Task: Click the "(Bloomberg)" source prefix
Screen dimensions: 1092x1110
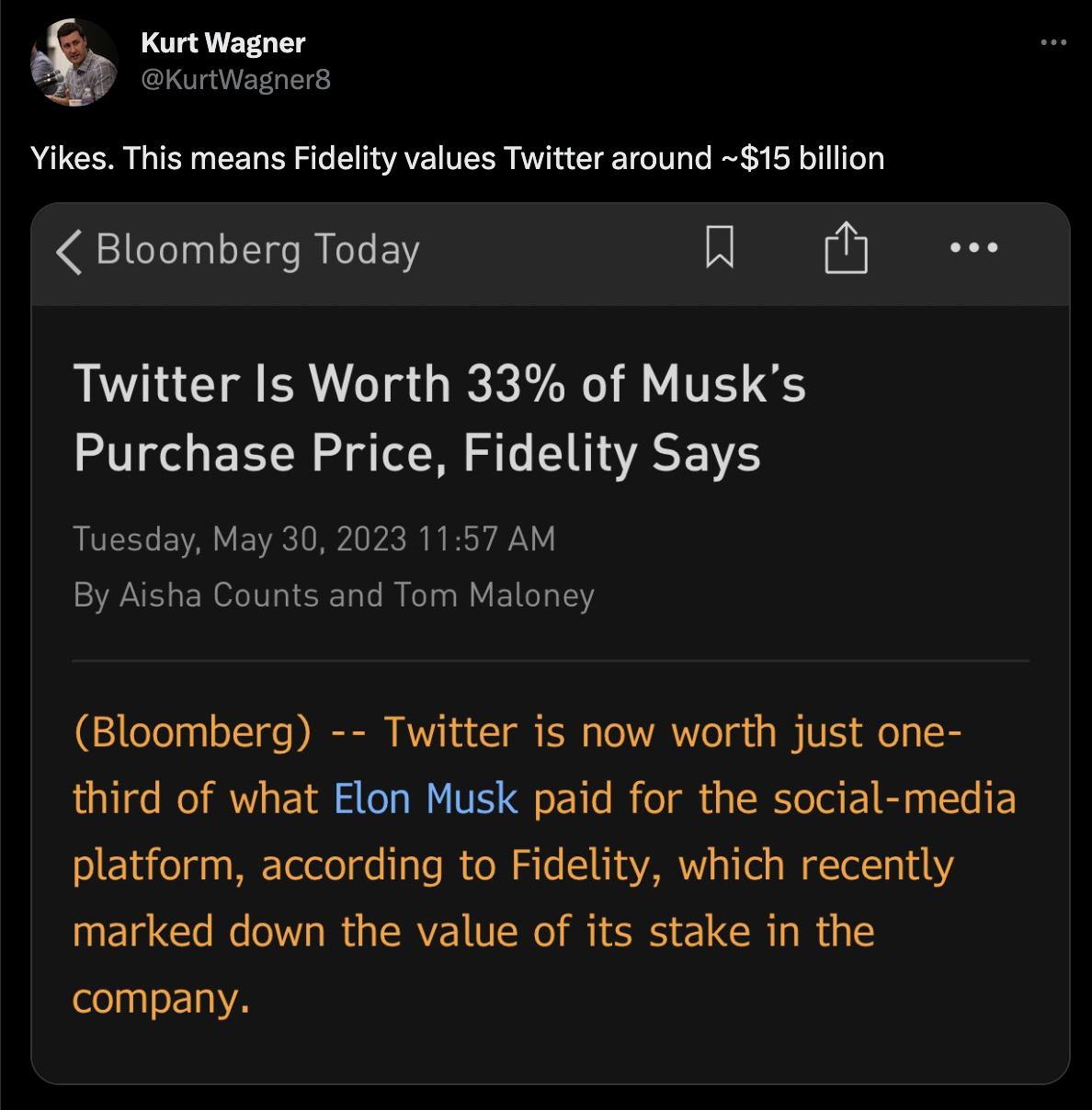Action: coord(192,732)
